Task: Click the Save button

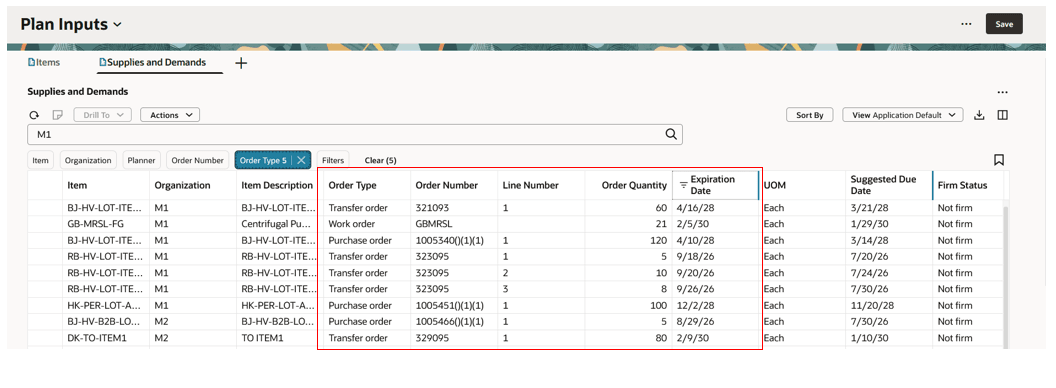Action: 1004,24
